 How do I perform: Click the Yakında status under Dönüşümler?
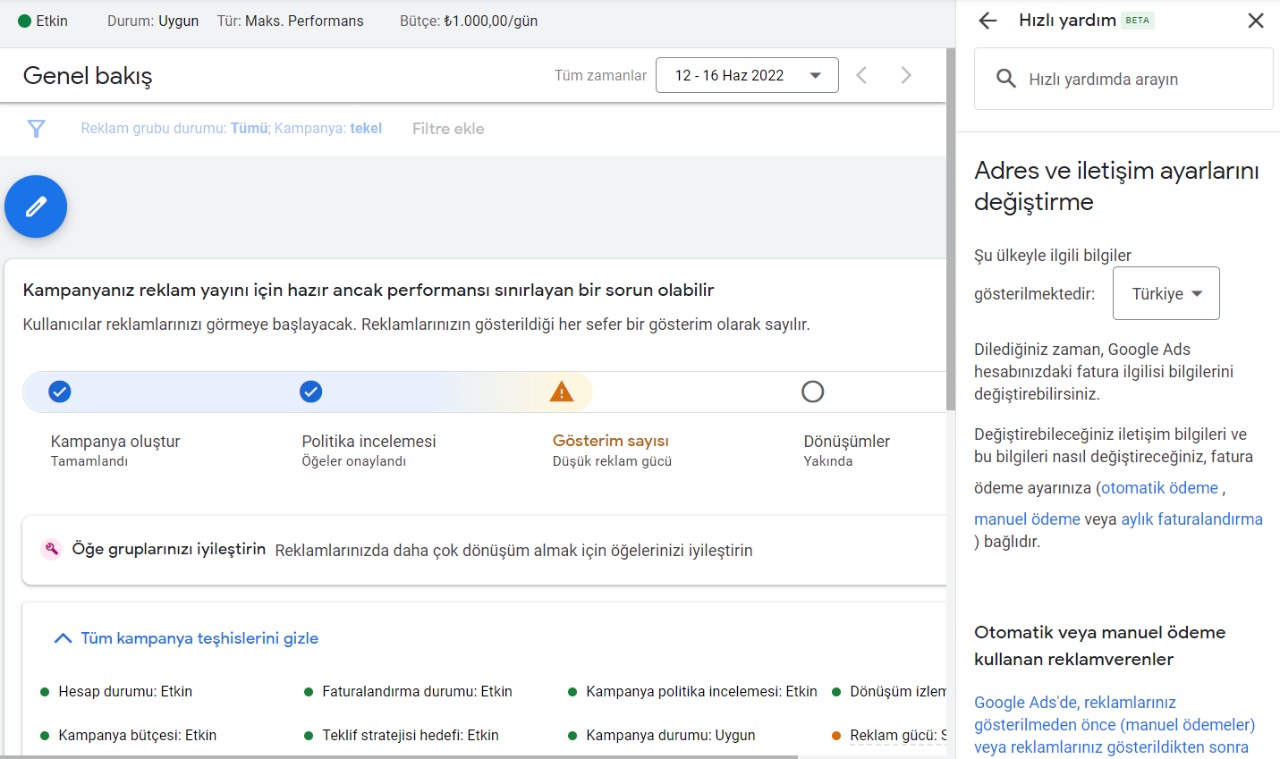point(828,461)
